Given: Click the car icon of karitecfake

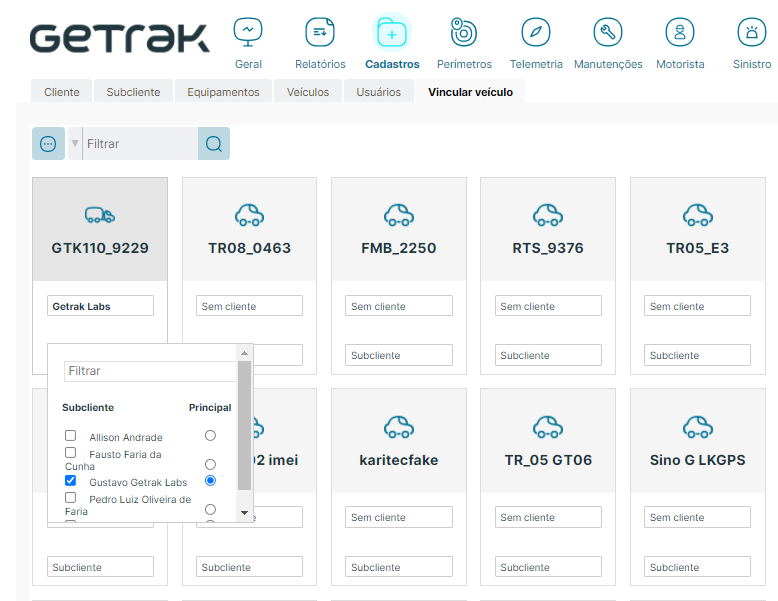Looking at the screenshot, I should pos(398,427).
